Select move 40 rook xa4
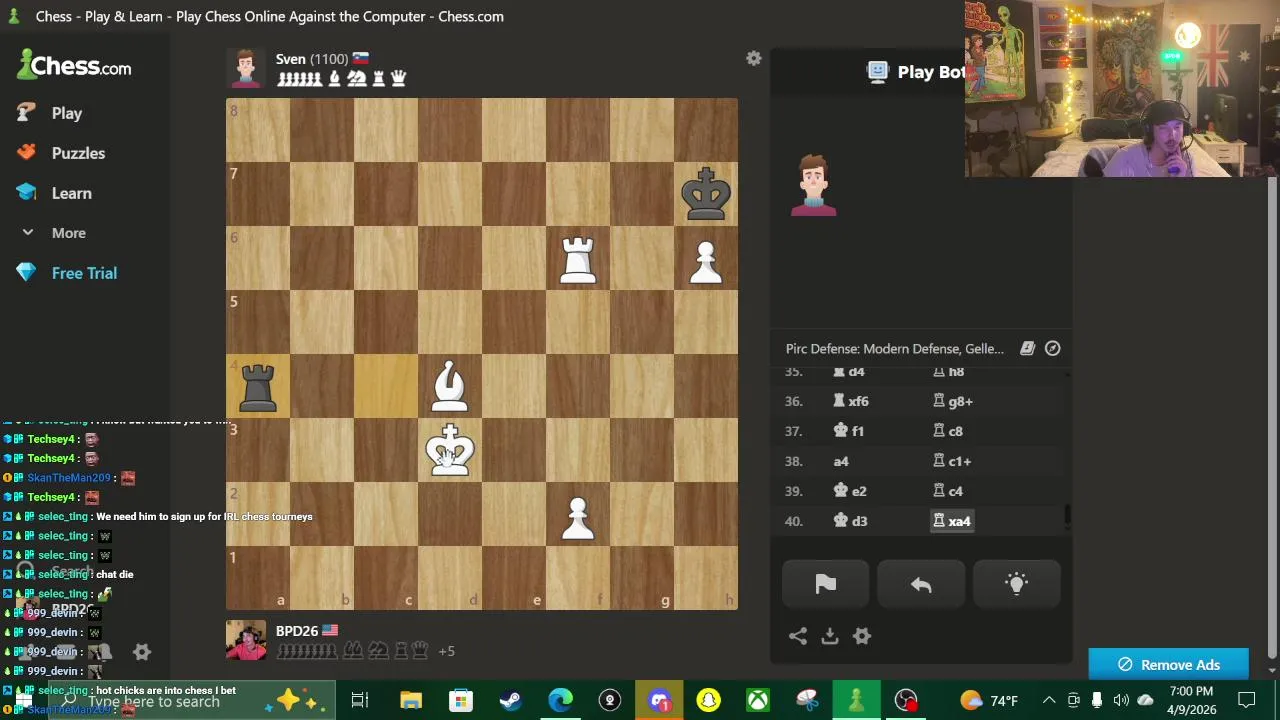 [x=952, y=521]
